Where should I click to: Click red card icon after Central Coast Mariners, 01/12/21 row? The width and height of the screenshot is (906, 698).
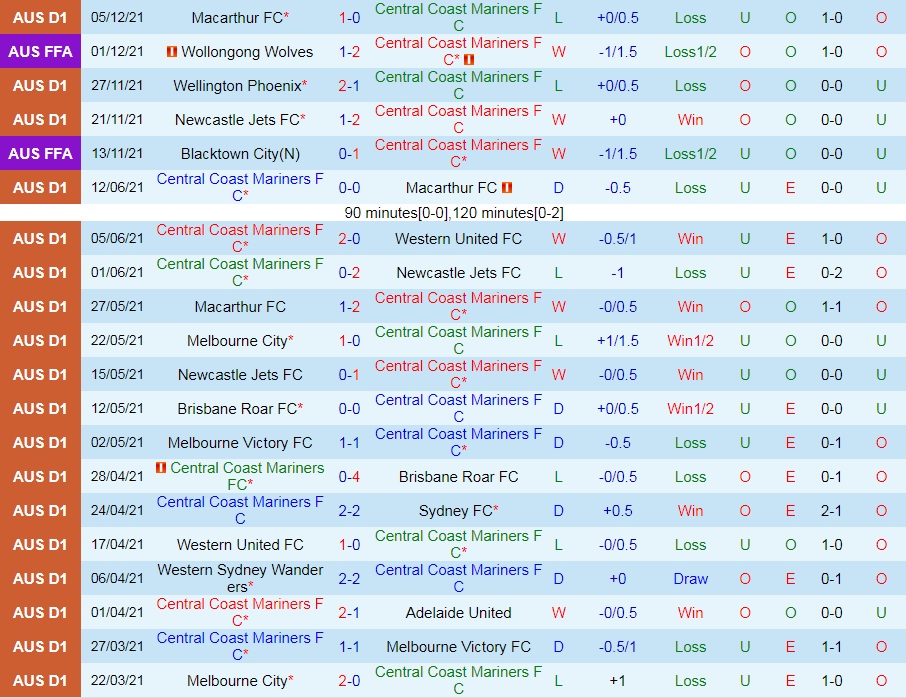(469, 60)
